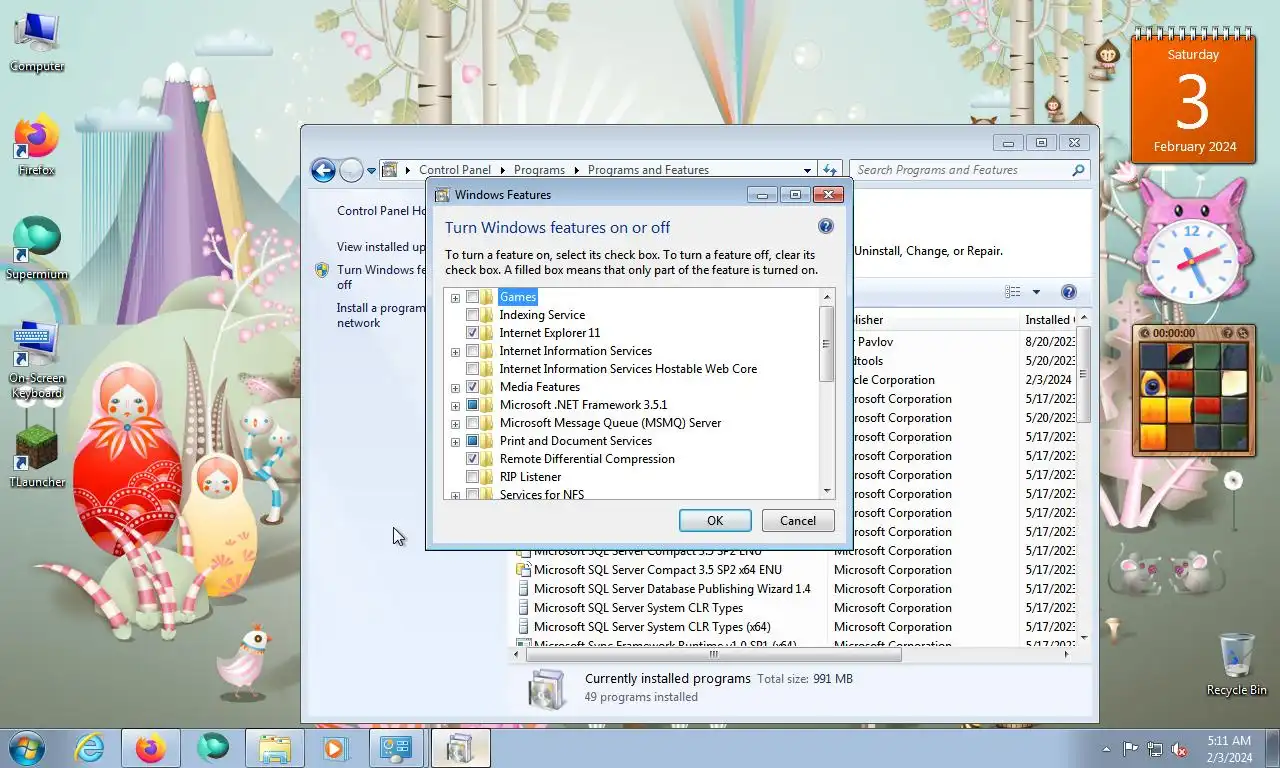Image resolution: width=1280 pixels, height=768 pixels.
Task: Uncheck the Media Features checkbox
Action: click(472, 387)
